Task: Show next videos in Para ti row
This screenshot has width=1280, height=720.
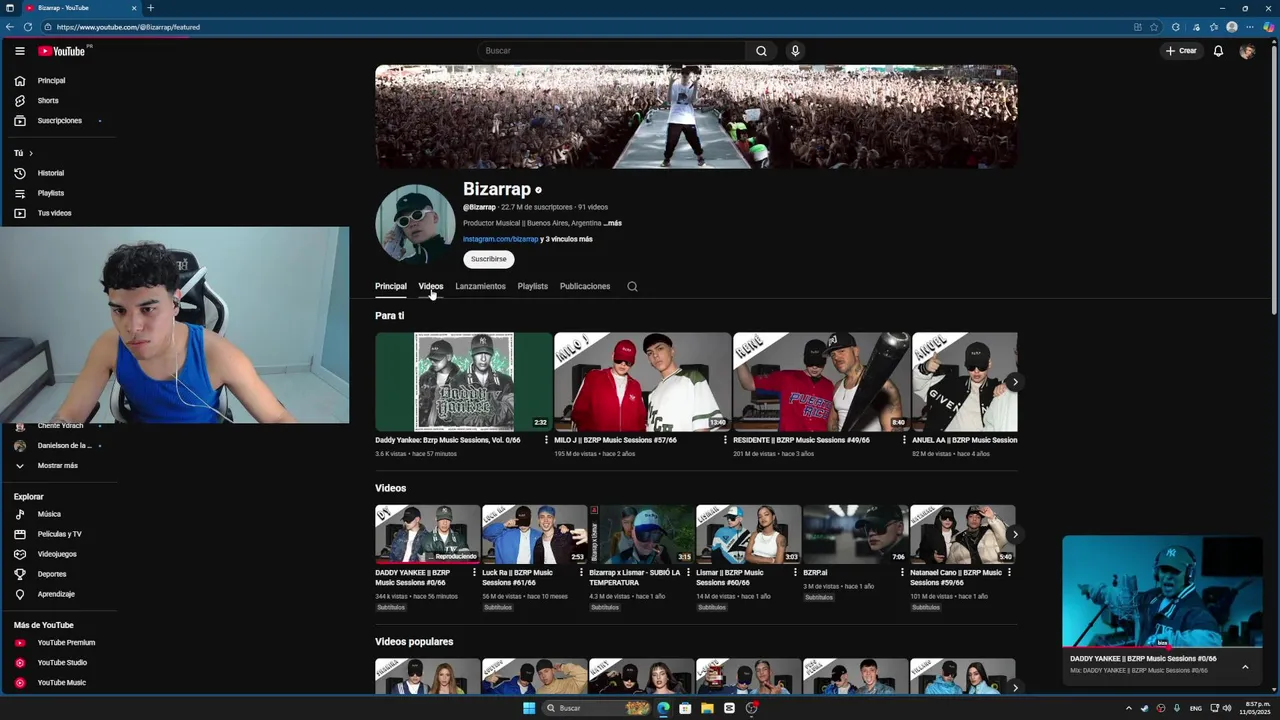Action: click(x=1014, y=382)
